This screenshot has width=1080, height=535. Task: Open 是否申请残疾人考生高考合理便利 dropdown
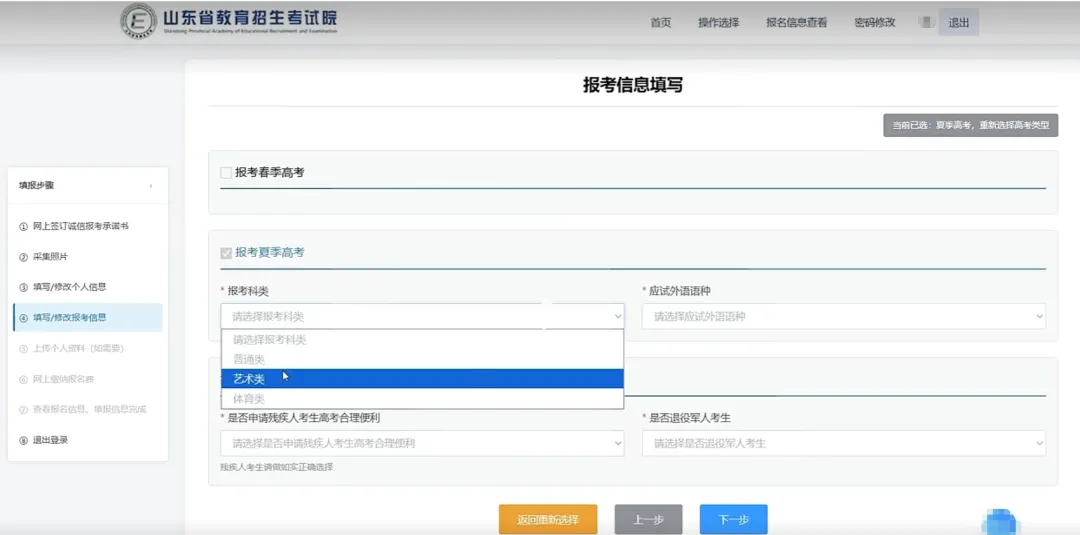[x=422, y=443]
